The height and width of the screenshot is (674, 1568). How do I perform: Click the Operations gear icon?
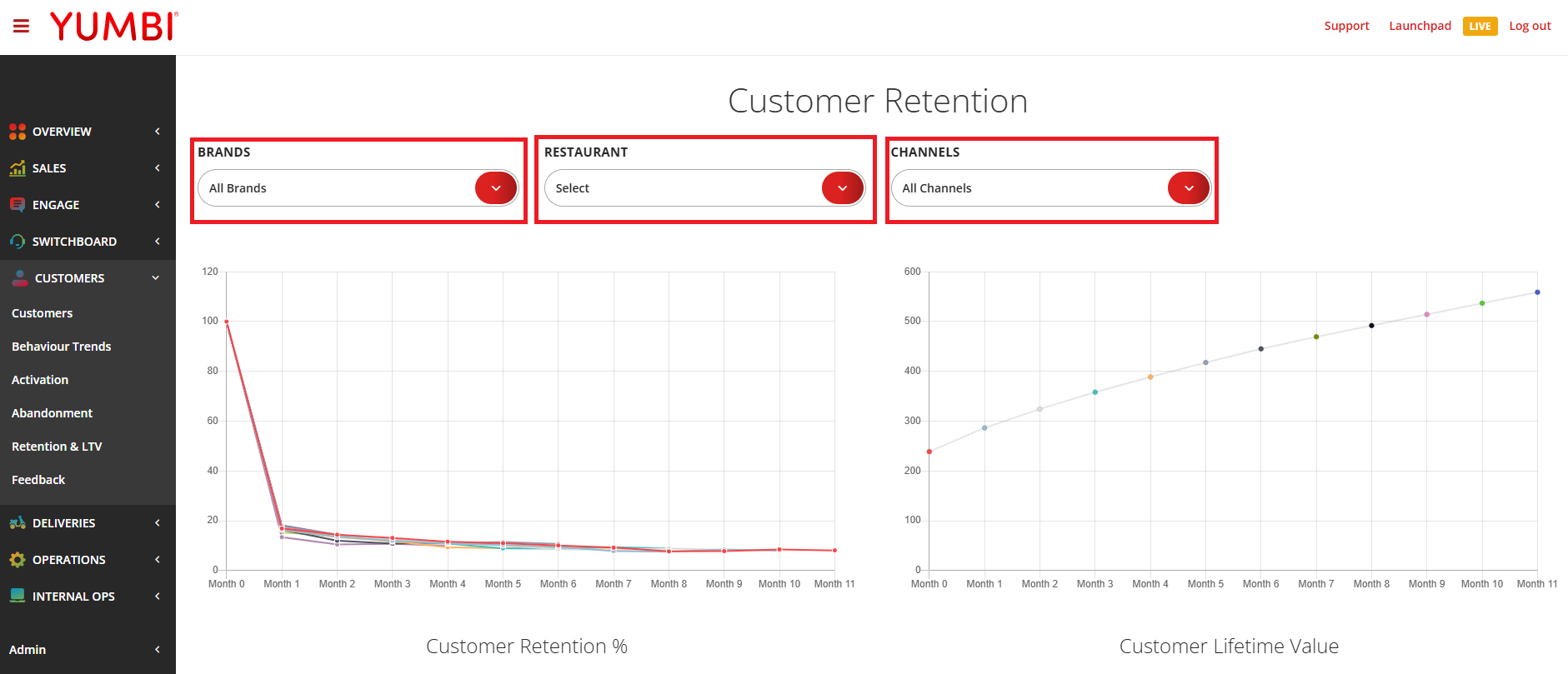18,560
